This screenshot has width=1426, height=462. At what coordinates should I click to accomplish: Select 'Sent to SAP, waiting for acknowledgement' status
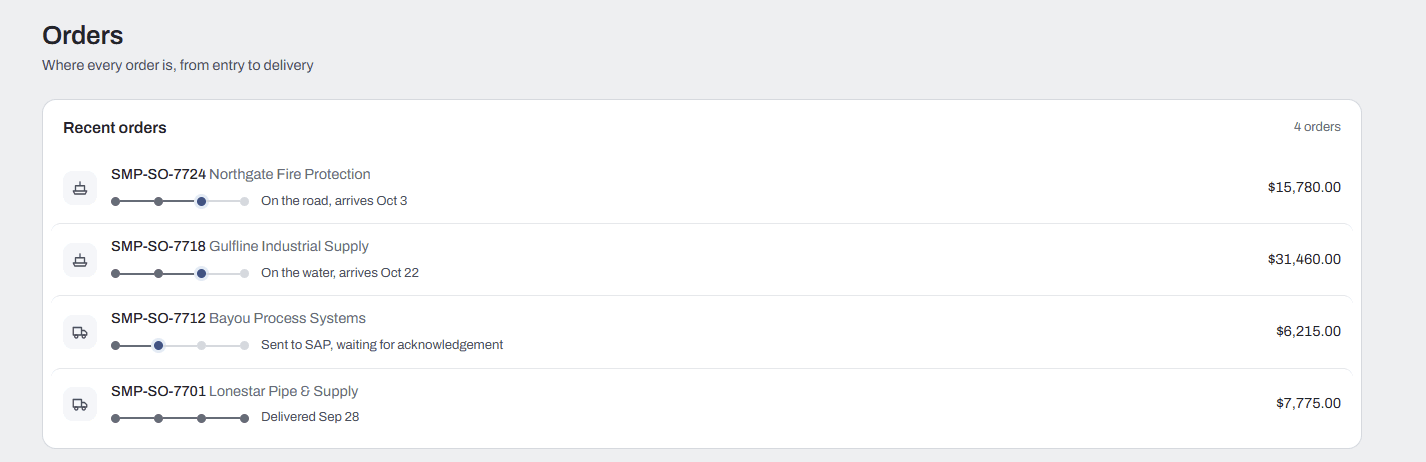click(x=382, y=345)
